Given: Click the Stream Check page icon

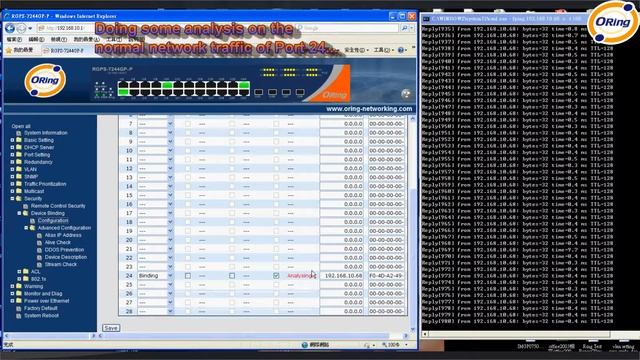Looking at the screenshot, I should [39, 264].
